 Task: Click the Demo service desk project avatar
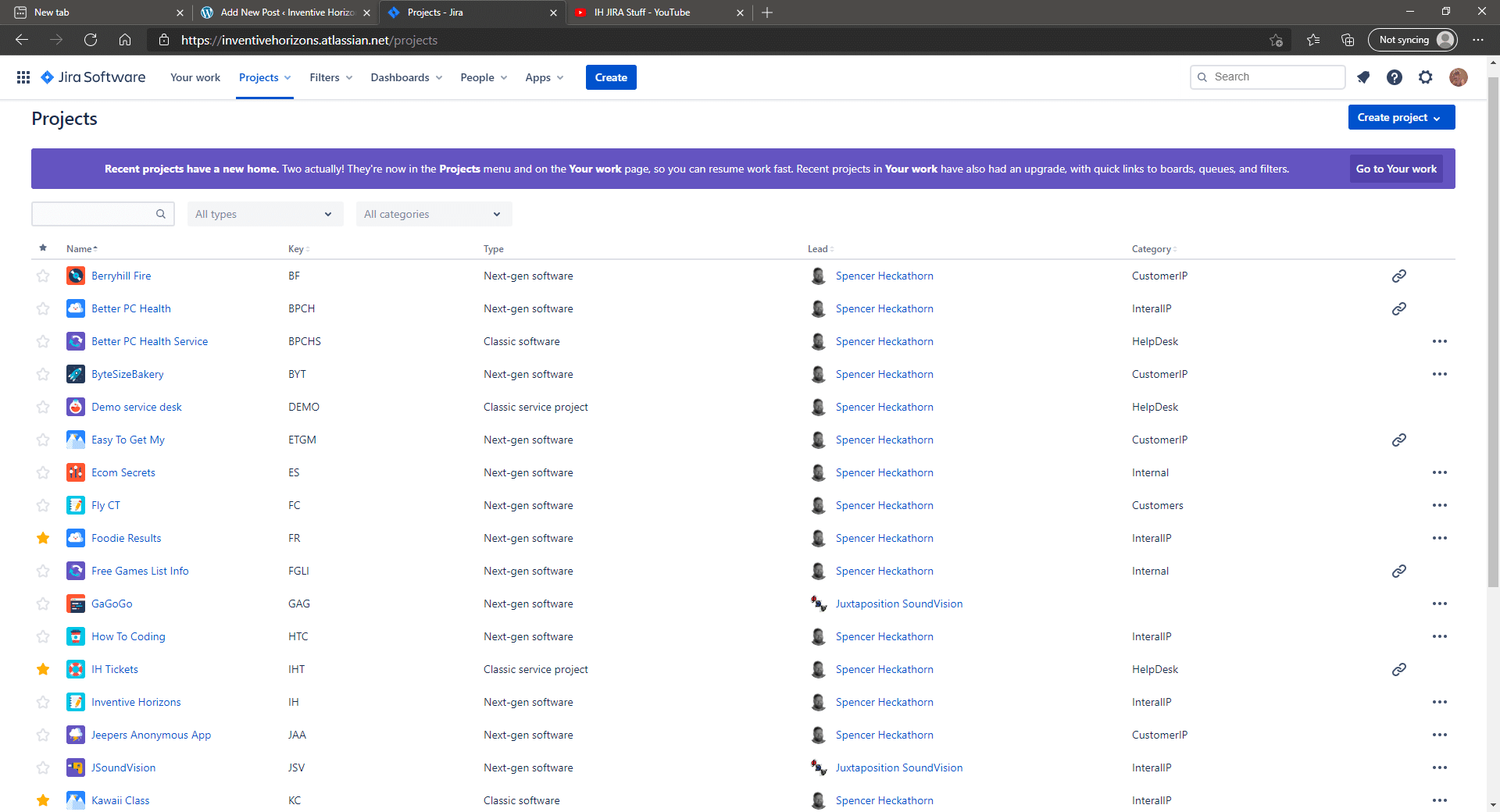[75, 407]
